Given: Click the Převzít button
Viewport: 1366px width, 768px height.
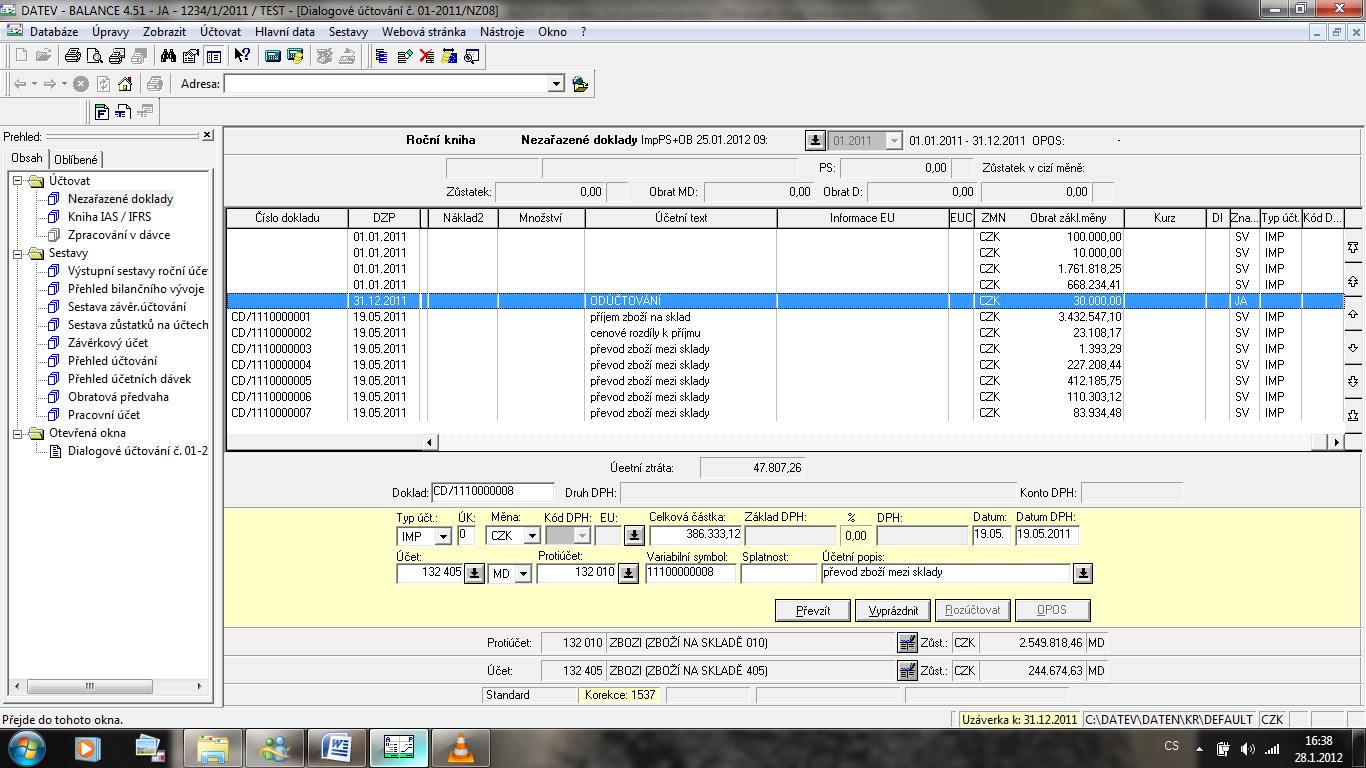Looking at the screenshot, I should pyautogui.click(x=813, y=610).
